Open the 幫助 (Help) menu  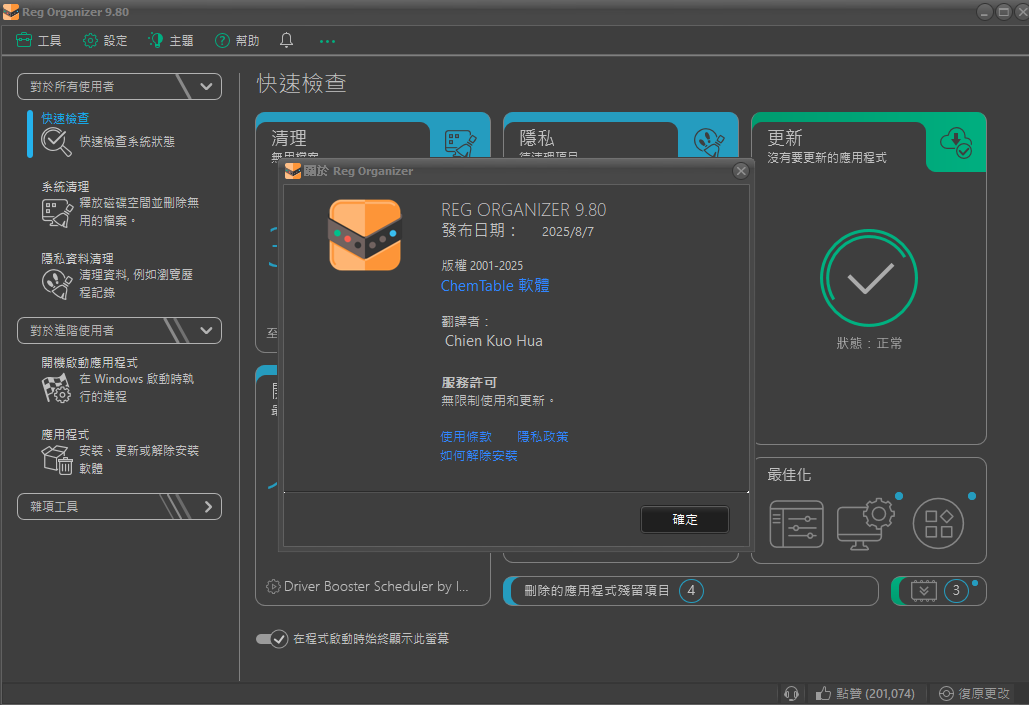point(237,41)
